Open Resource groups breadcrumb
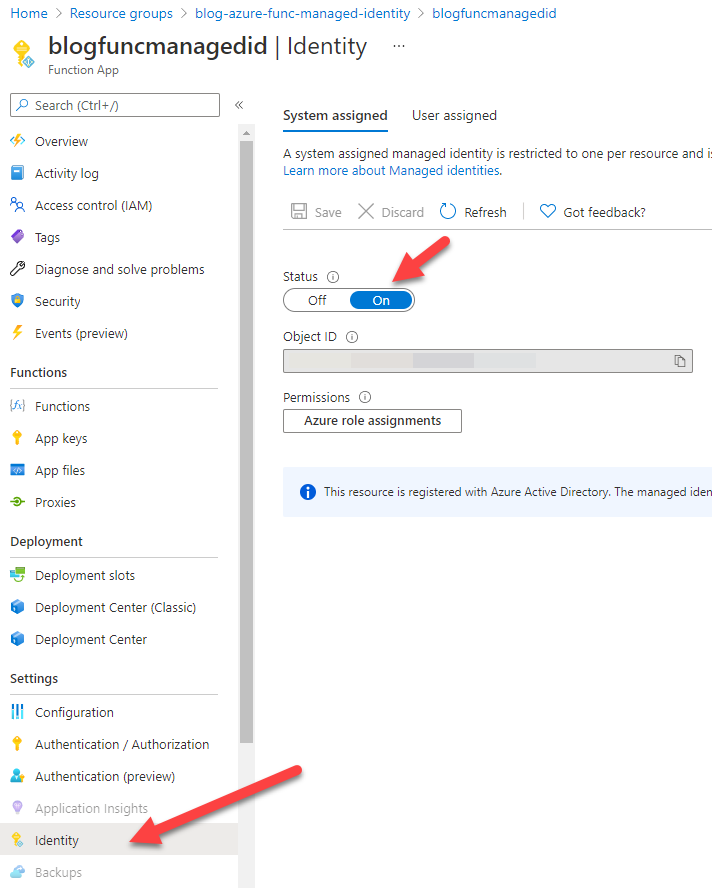 [121, 13]
